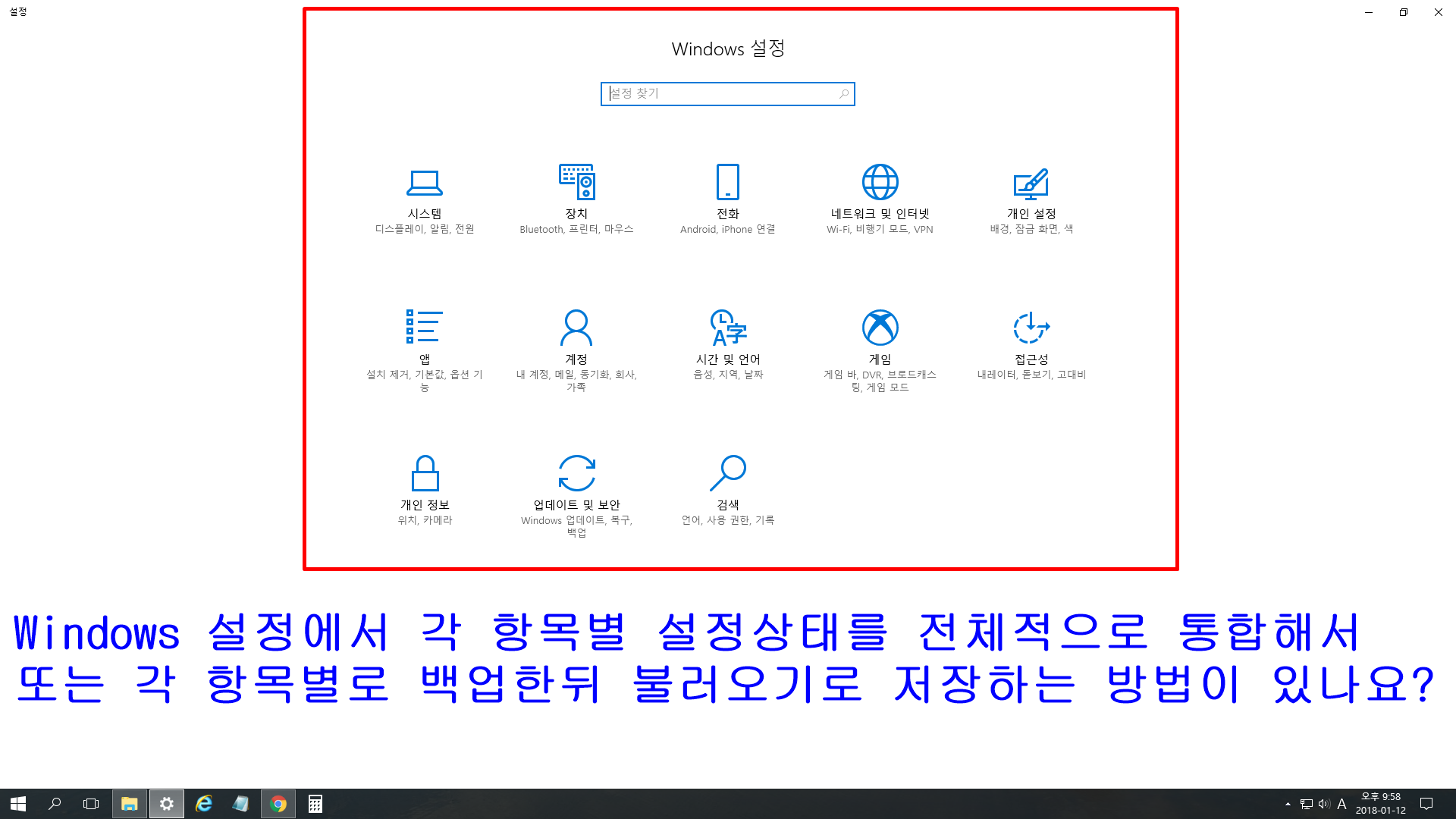Click the Wi-Fi, 비행기 모드, VPN description
Viewport: 1456px width, 819px height.
click(880, 229)
